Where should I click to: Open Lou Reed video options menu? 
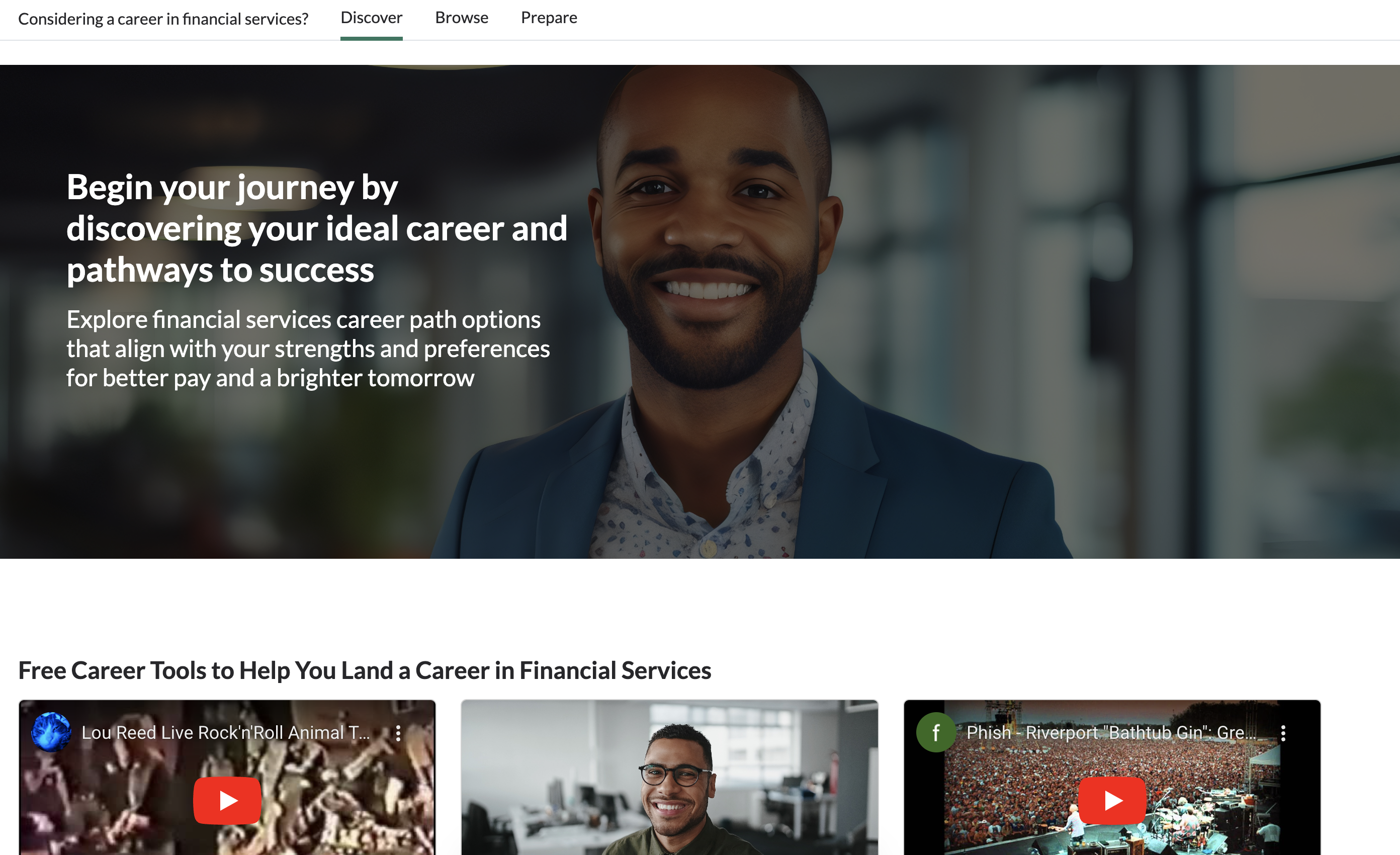pyautogui.click(x=398, y=733)
